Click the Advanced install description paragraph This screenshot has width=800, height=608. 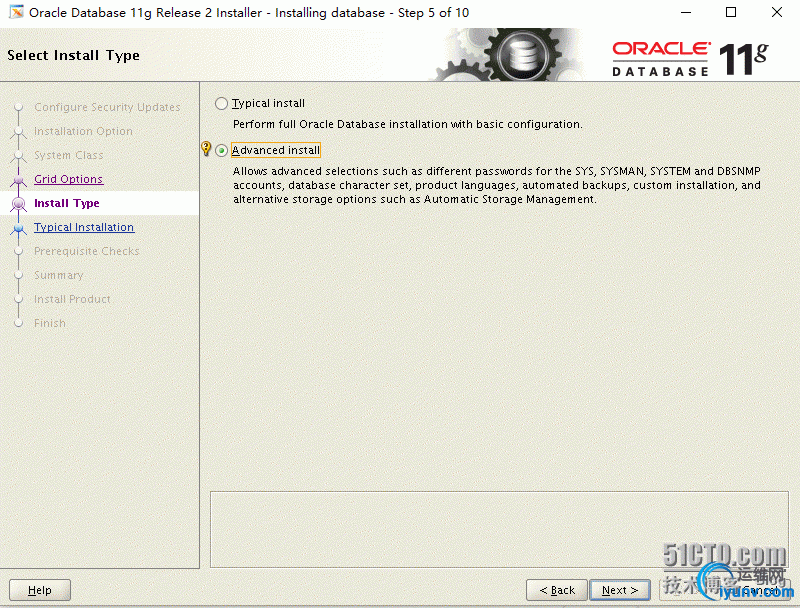pos(497,185)
